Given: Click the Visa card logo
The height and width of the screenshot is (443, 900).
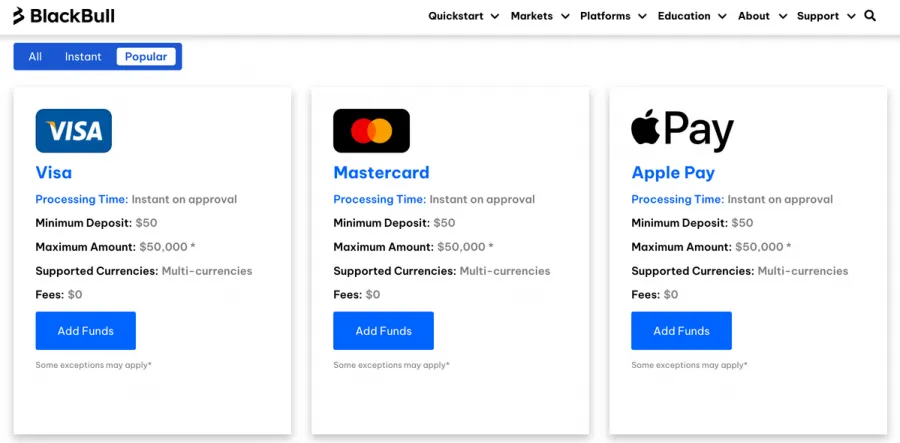Looking at the screenshot, I should click(x=73, y=131).
